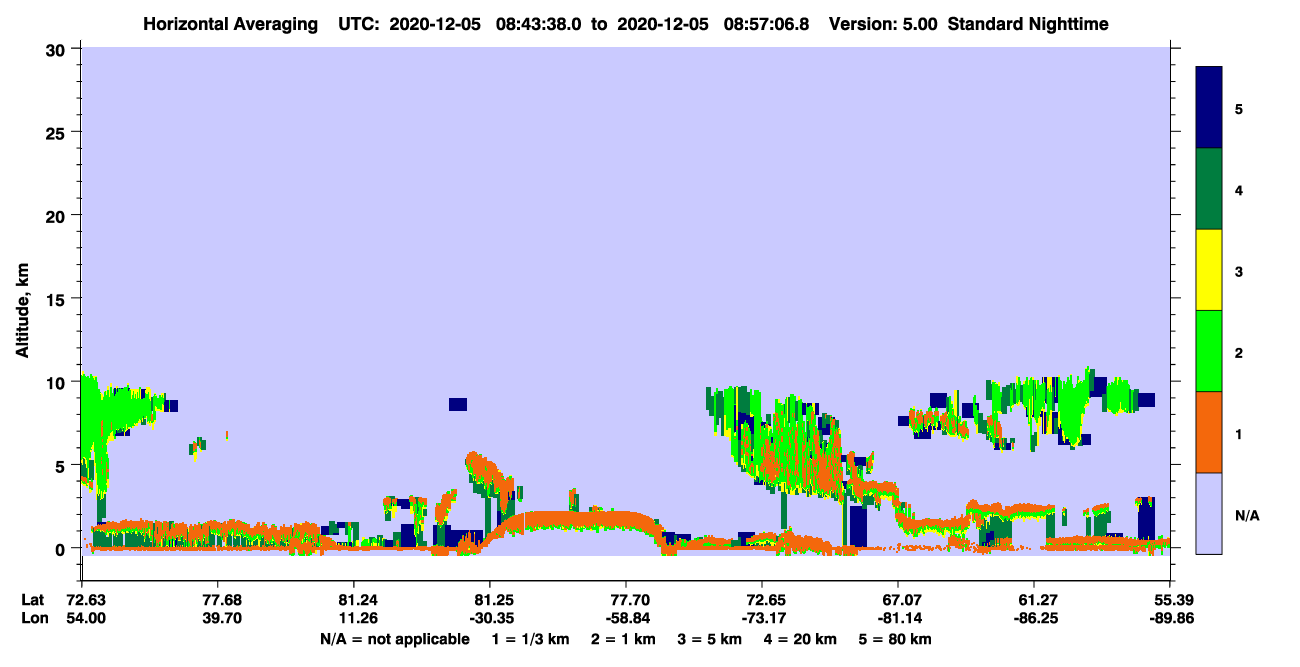Screen dimensions: 1300x667
Task: Click the '1 = 1/3 km' legend text
Action: coord(529,639)
